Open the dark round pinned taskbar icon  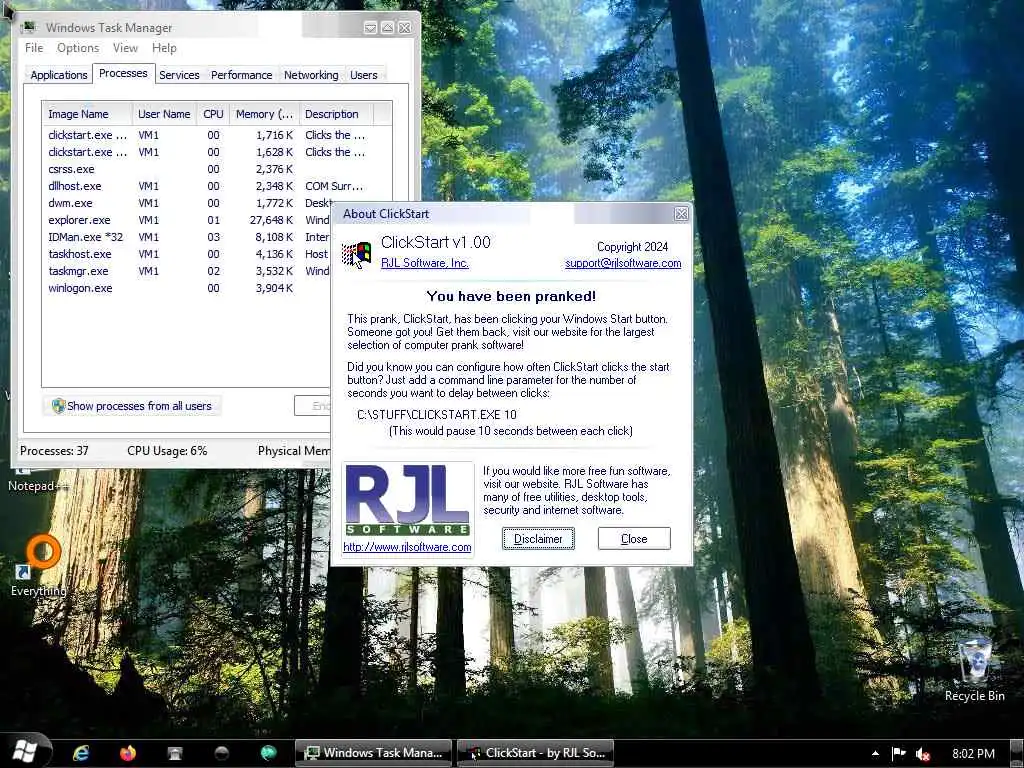(x=221, y=753)
